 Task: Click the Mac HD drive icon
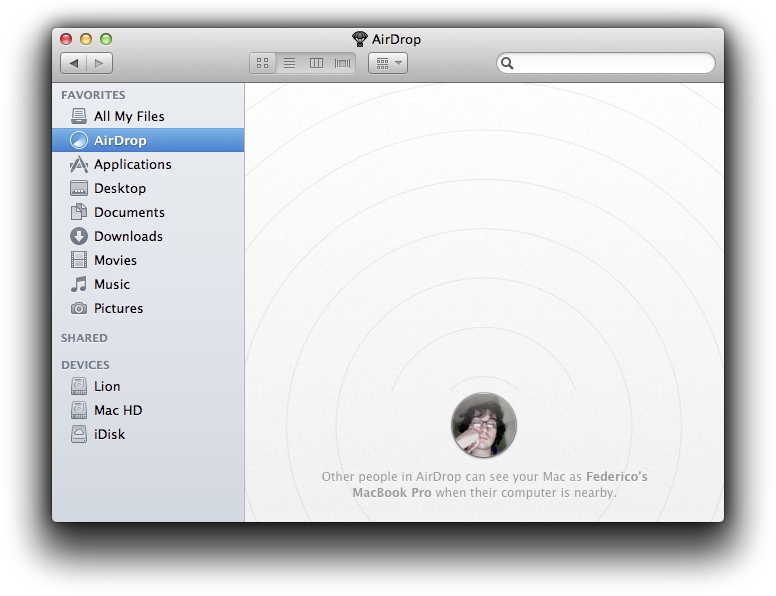pos(79,410)
